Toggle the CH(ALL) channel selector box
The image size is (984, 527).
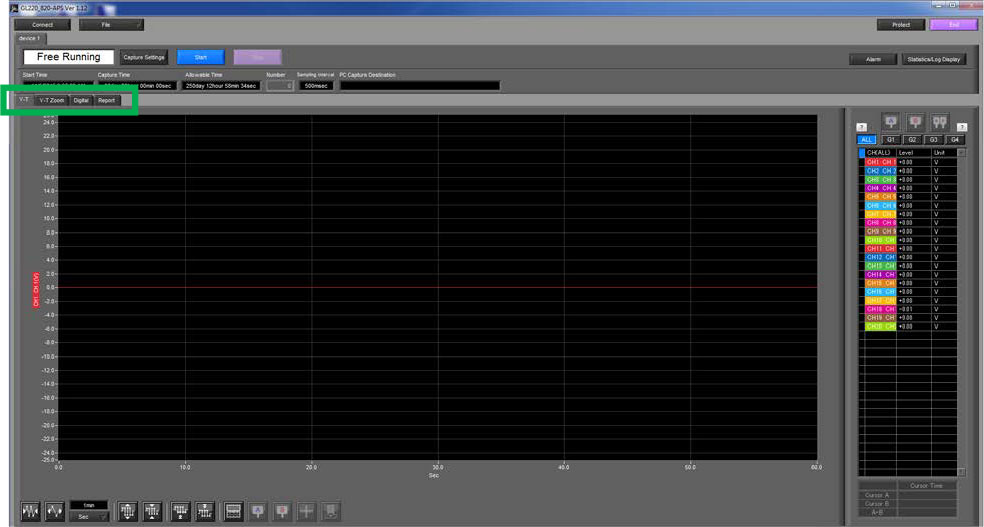[862, 152]
